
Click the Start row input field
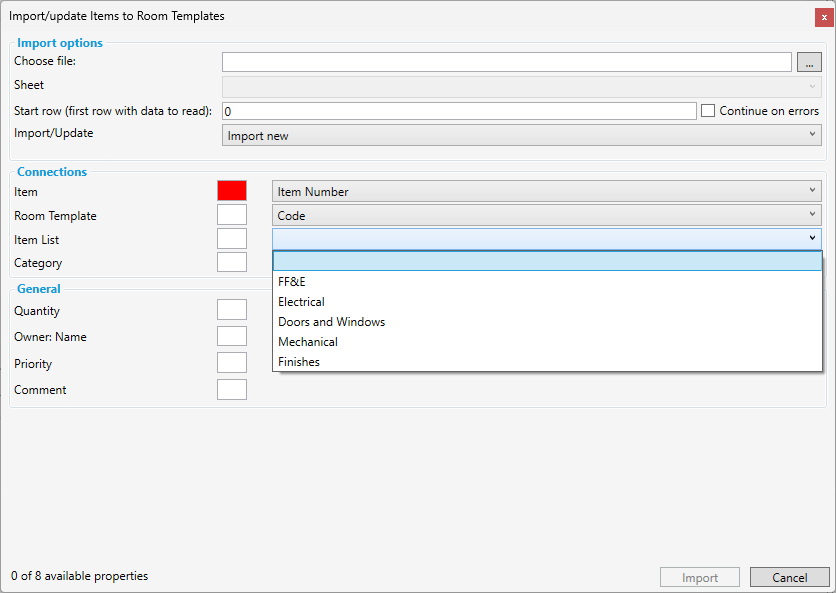458,111
